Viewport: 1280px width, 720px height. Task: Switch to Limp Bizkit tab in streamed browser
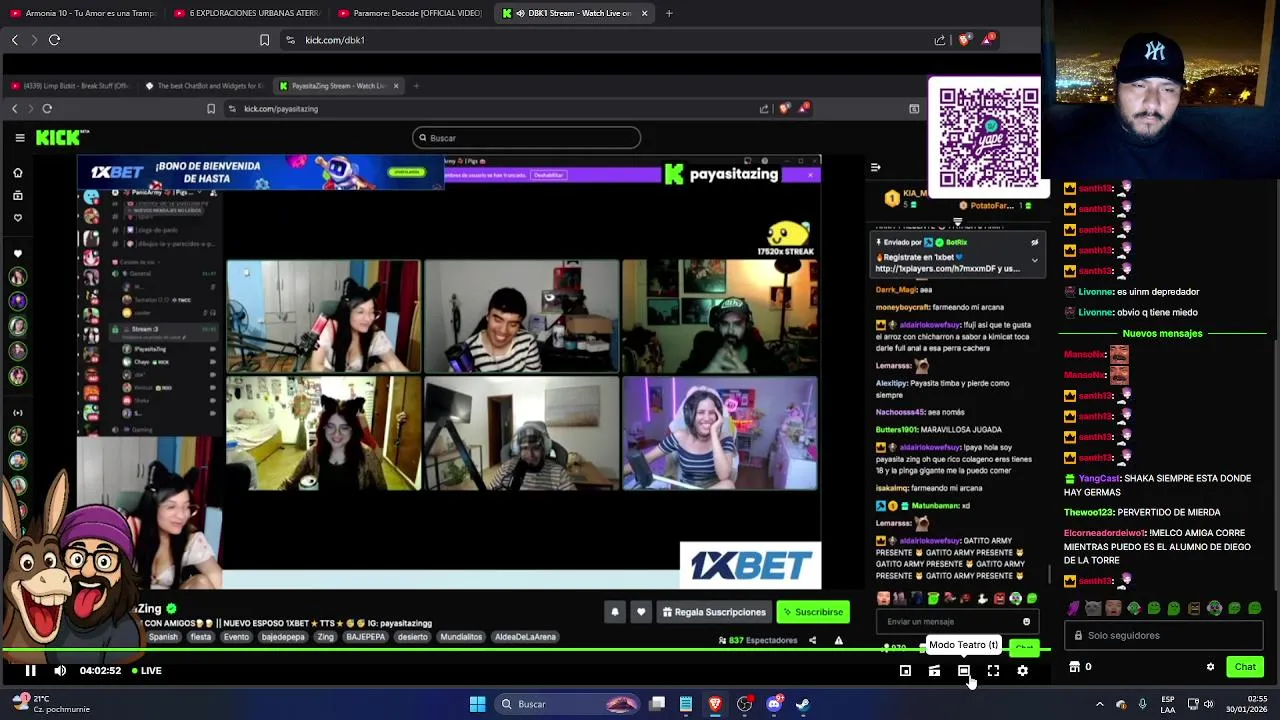pyautogui.click(x=72, y=86)
